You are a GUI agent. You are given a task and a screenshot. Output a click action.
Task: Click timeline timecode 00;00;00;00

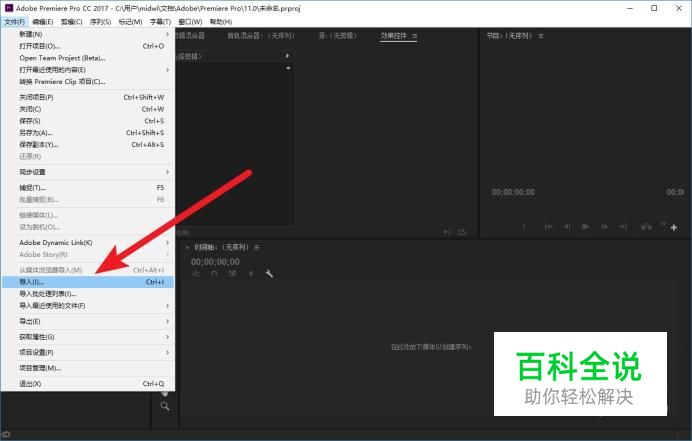[215, 262]
